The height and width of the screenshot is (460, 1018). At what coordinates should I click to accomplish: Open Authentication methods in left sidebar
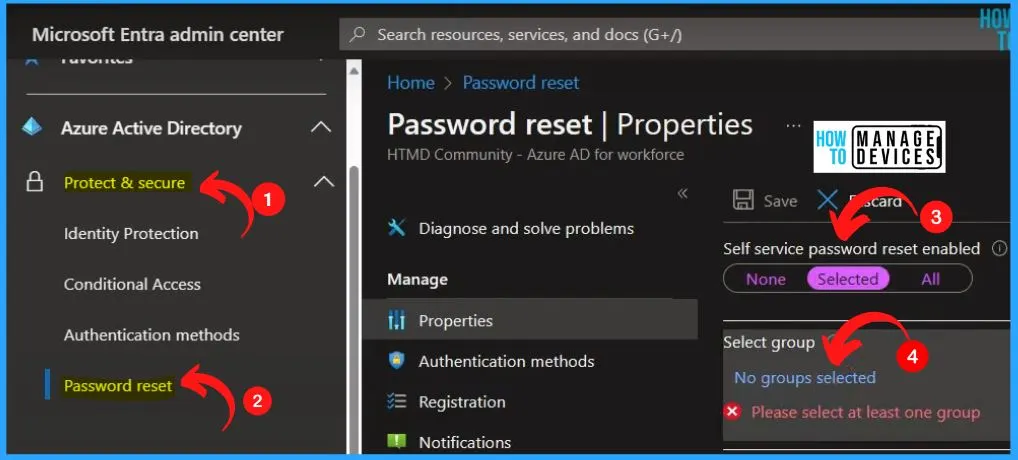pos(152,335)
